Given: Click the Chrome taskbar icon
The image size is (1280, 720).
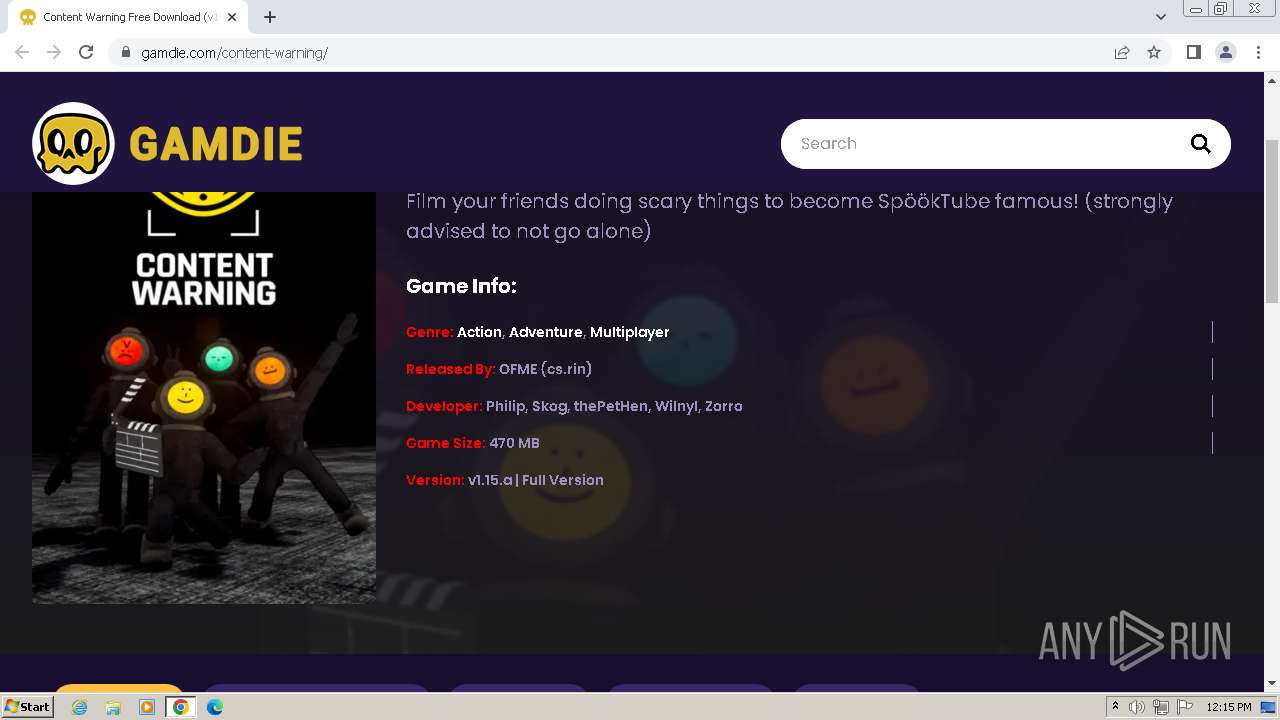Looking at the screenshot, I should (x=180, y=707).
